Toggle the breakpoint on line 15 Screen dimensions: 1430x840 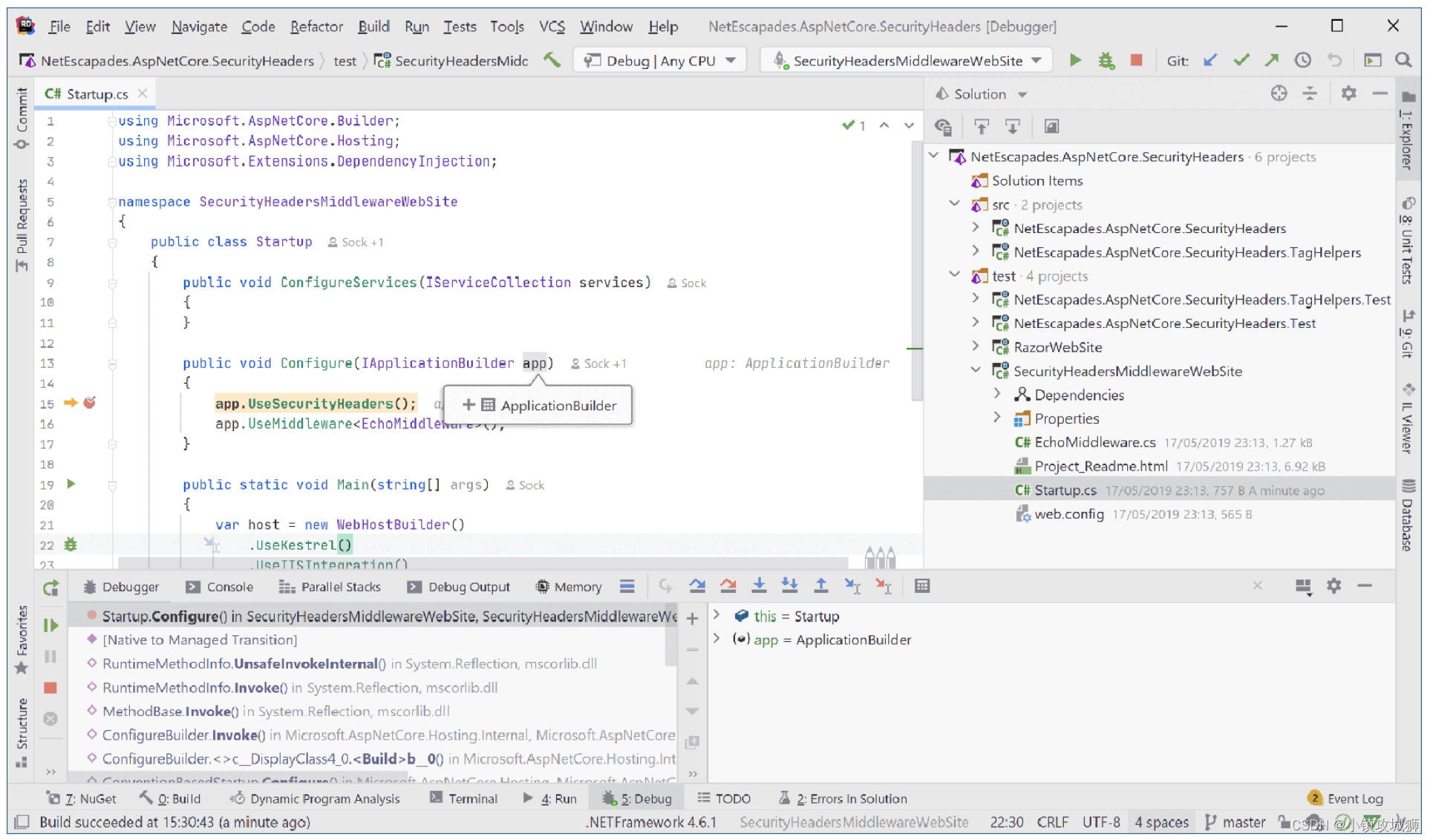[x=89, y=403]
